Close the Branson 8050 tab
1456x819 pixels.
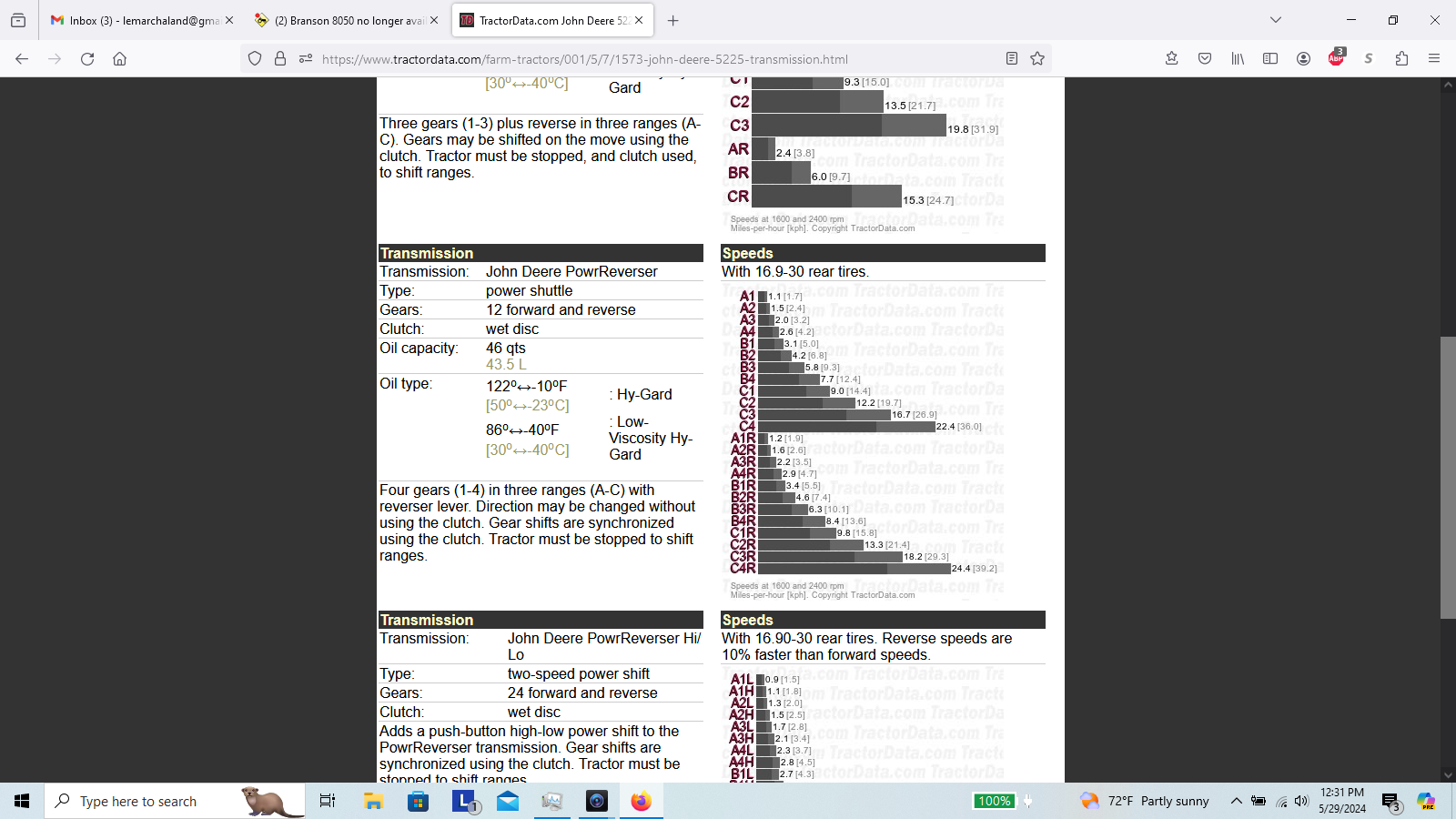(434, 20)
